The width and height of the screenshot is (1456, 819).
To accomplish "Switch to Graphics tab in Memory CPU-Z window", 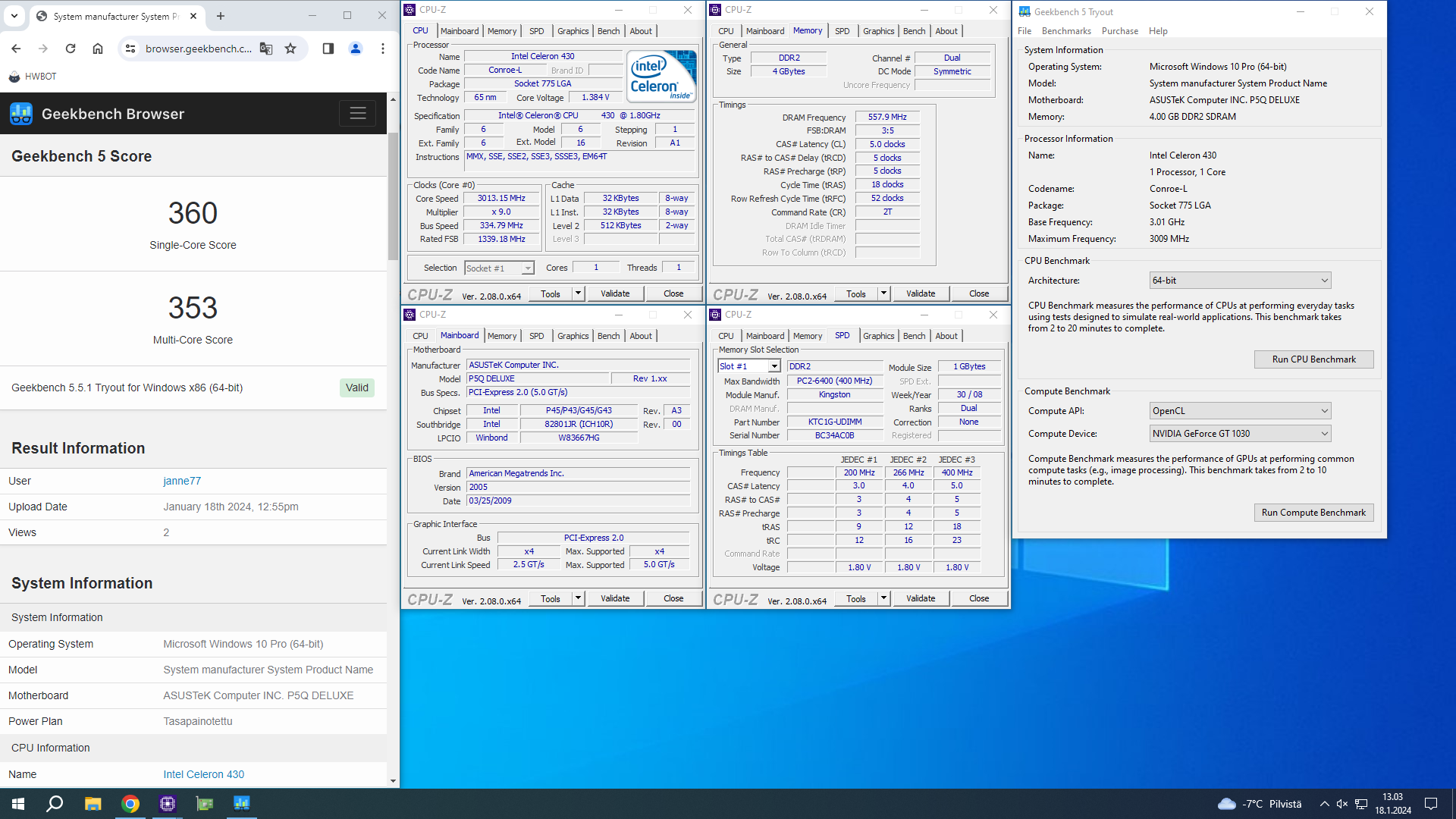I will [x=878, y=31].
